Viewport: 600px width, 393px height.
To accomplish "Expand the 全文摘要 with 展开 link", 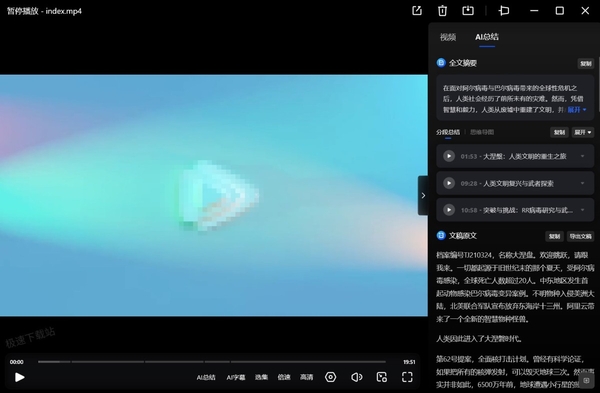I will point(577,110).
